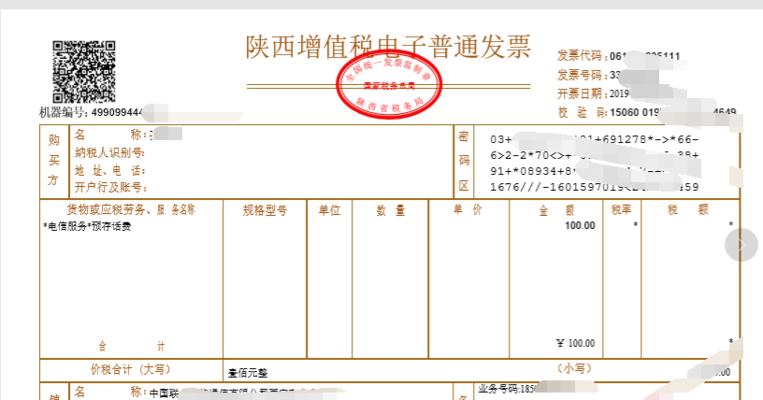Click the （小写） label
Viewport: 763px width, 400px height.
pos(575,368)
